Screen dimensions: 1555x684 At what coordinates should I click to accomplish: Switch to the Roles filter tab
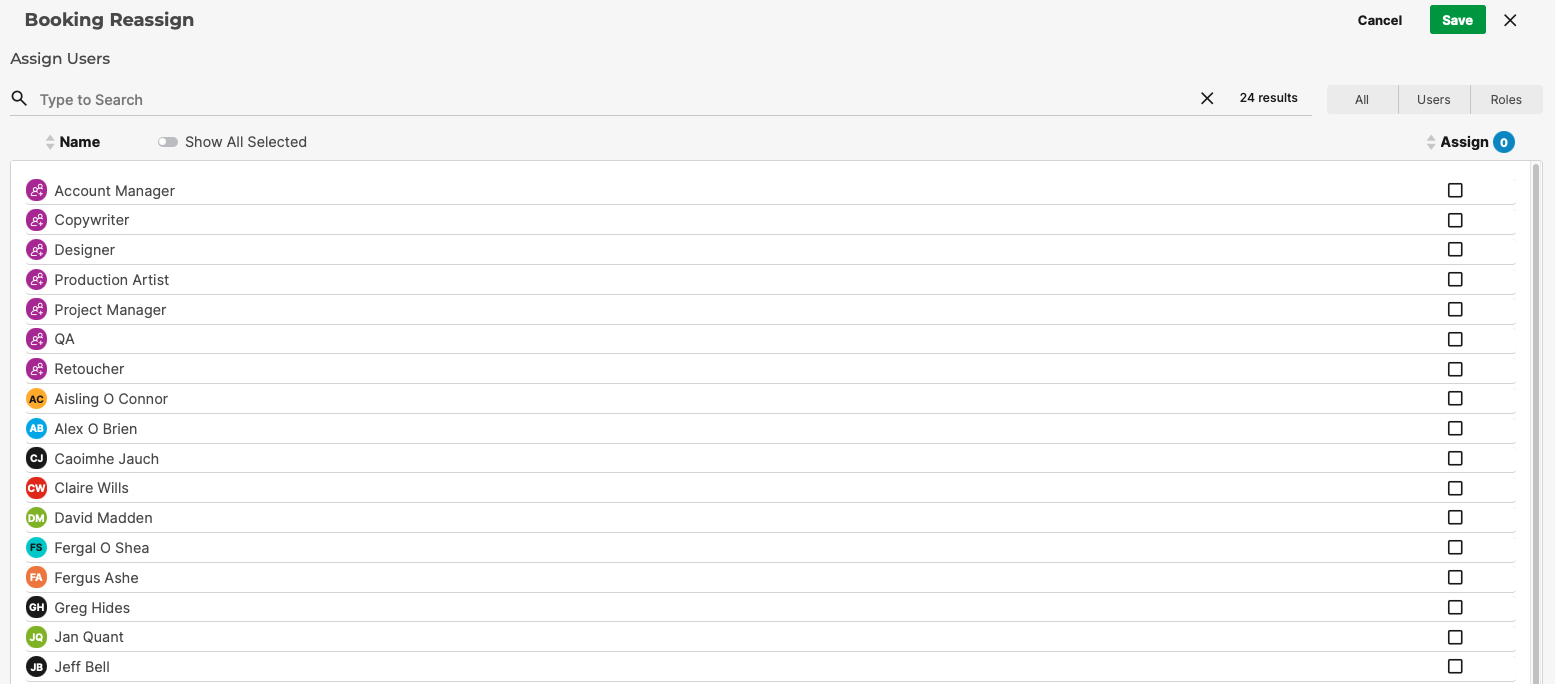1506,100
